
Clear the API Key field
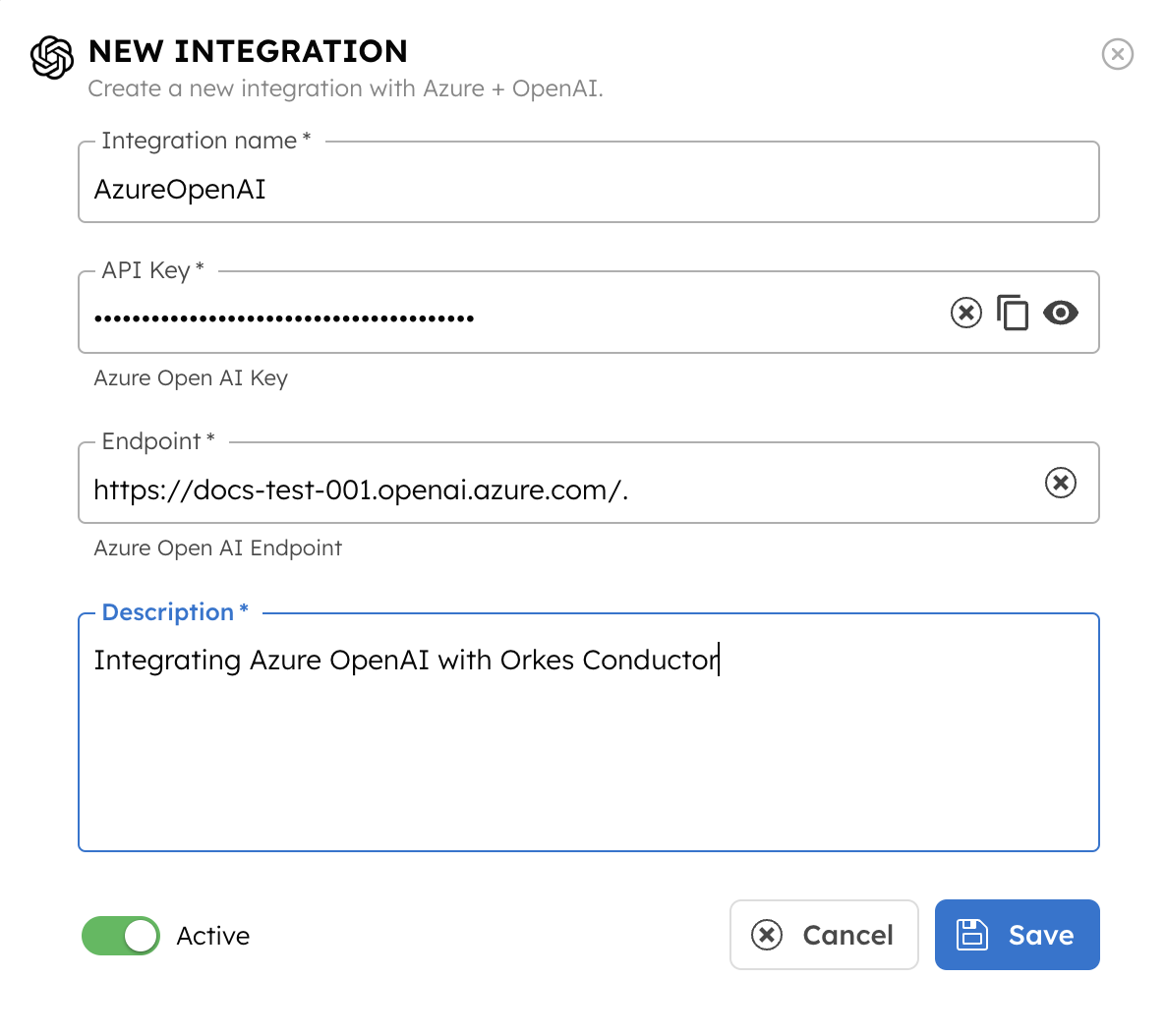click(x=966, y=313)
